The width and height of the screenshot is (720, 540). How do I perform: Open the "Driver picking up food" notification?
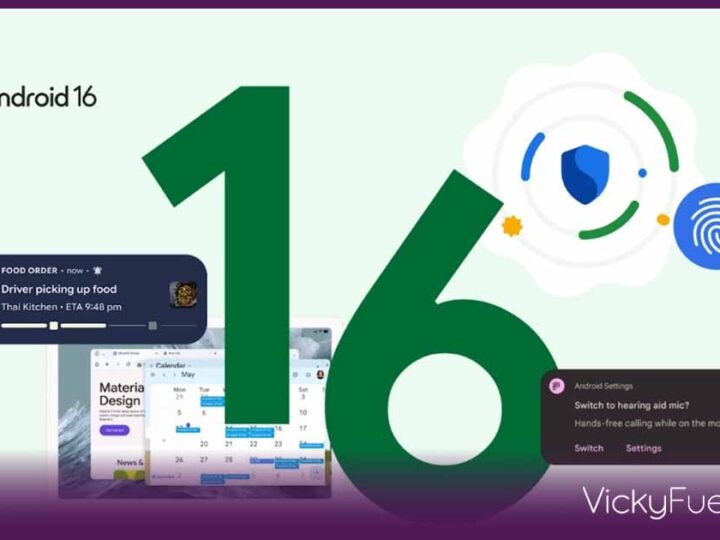click(x=59, y=289)
